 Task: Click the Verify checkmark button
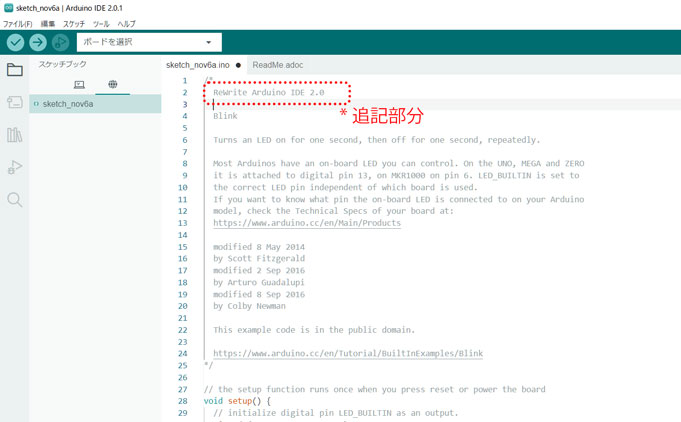[15, 42]
